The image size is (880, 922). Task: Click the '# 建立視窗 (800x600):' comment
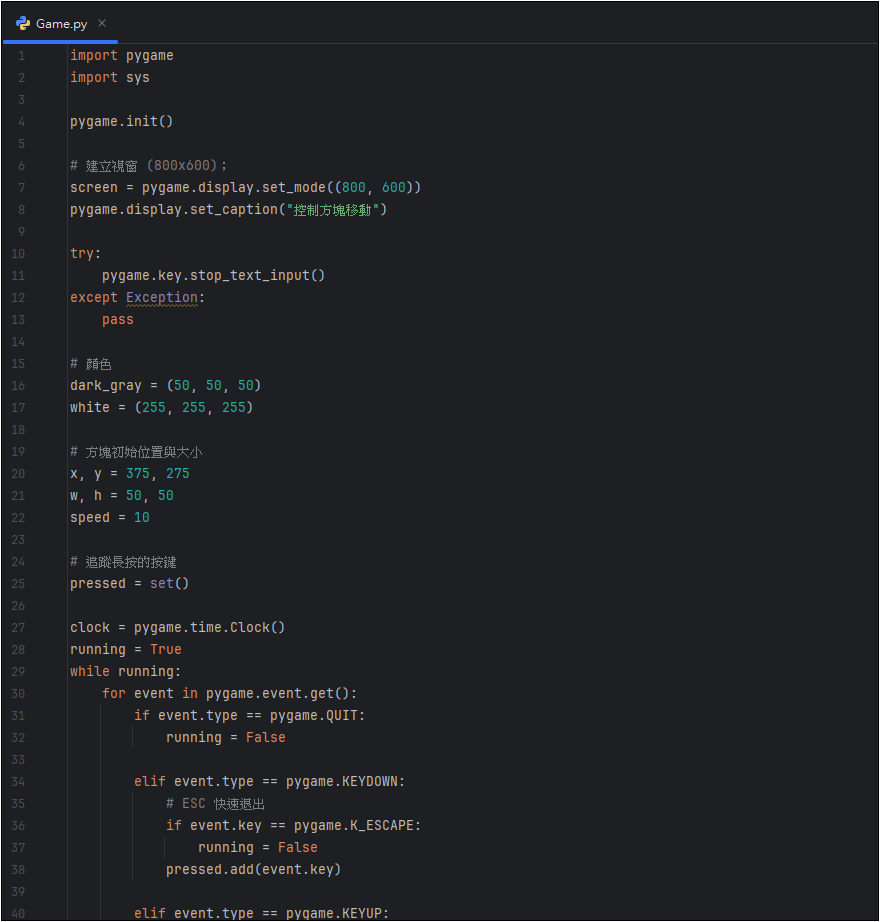click(148, 166)
